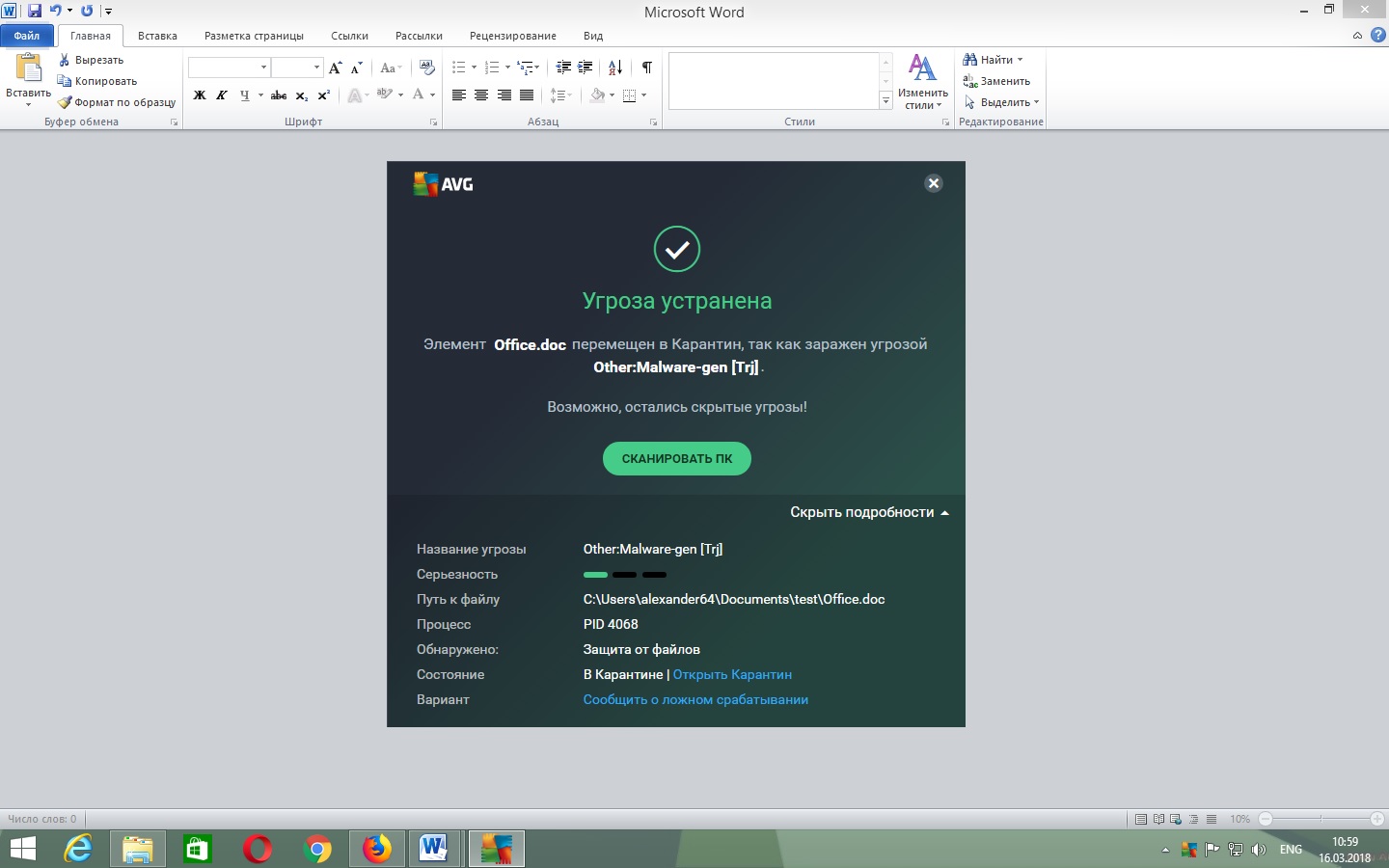Screen dimensions: 1389x868
Task: Show paragraph marks with pilcrow icon
Action: (x=647, y=68)
